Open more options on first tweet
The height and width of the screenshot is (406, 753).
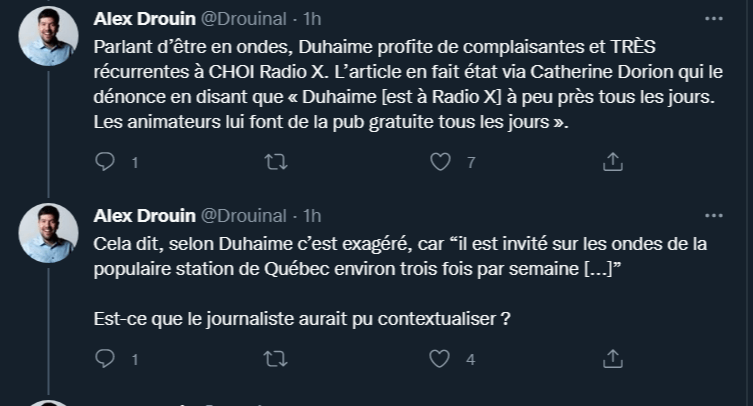714,19
